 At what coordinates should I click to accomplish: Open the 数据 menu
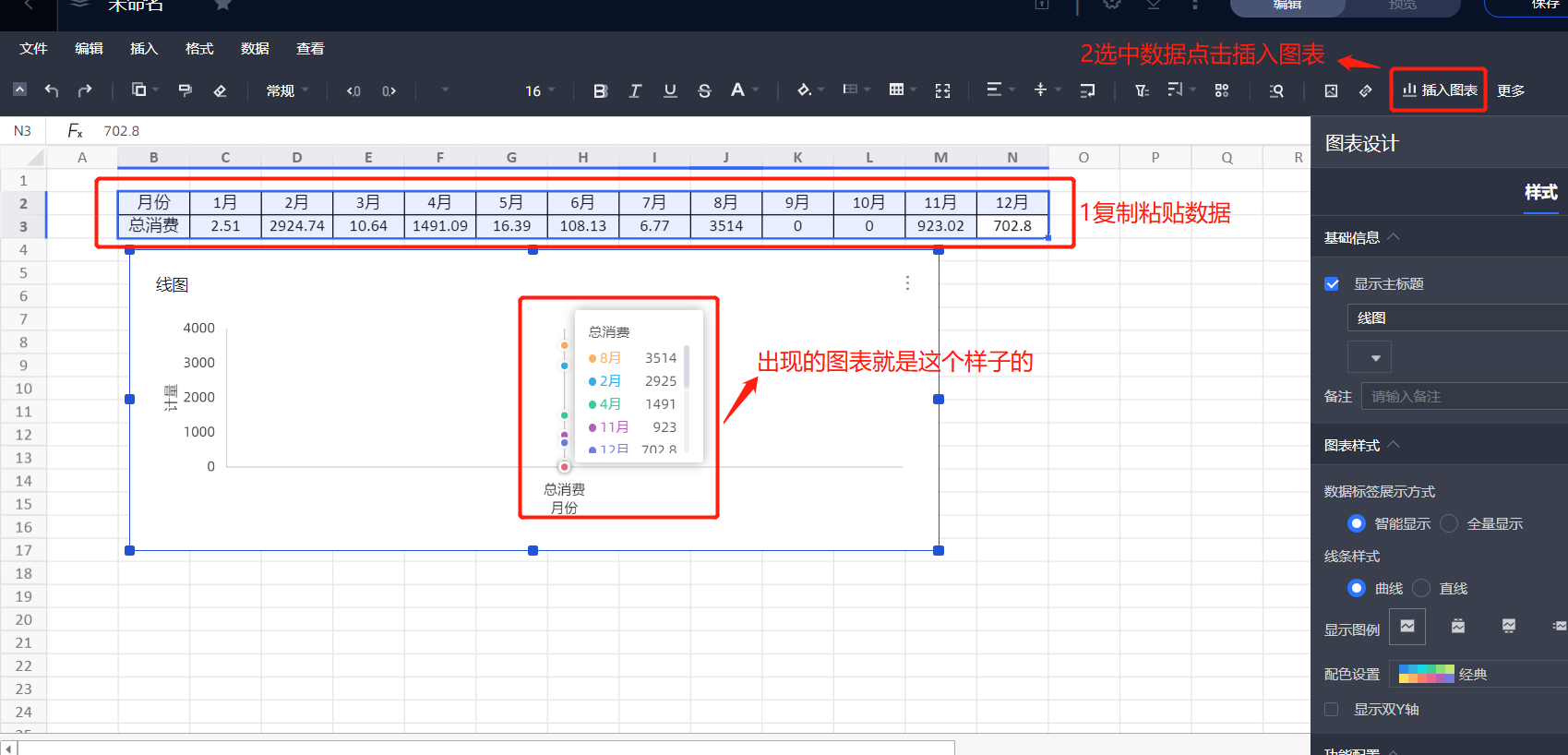[255, 49]
